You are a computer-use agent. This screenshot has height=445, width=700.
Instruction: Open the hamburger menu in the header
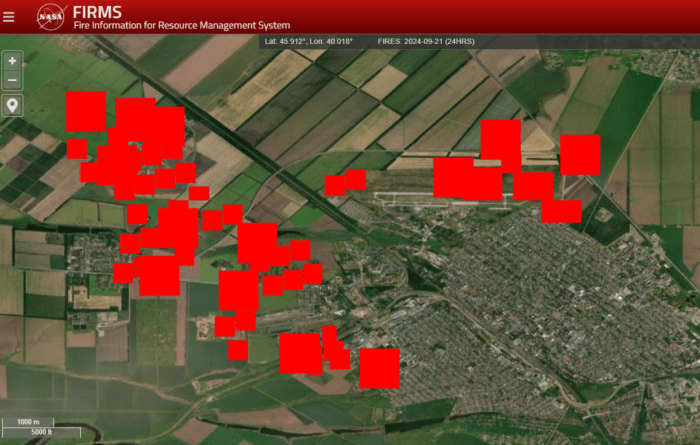[x=10, y=16]
